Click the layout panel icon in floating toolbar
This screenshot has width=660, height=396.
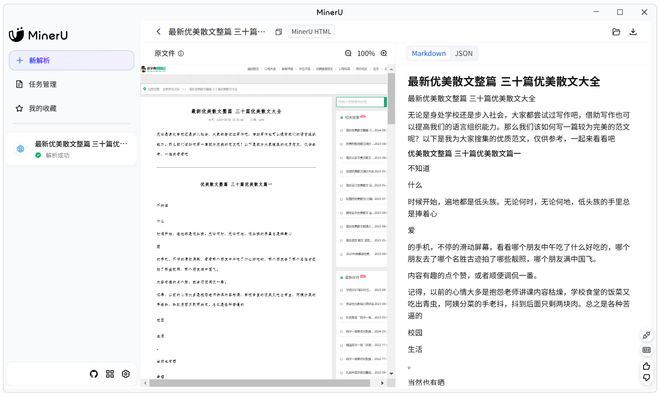click(x=647, y=350)
